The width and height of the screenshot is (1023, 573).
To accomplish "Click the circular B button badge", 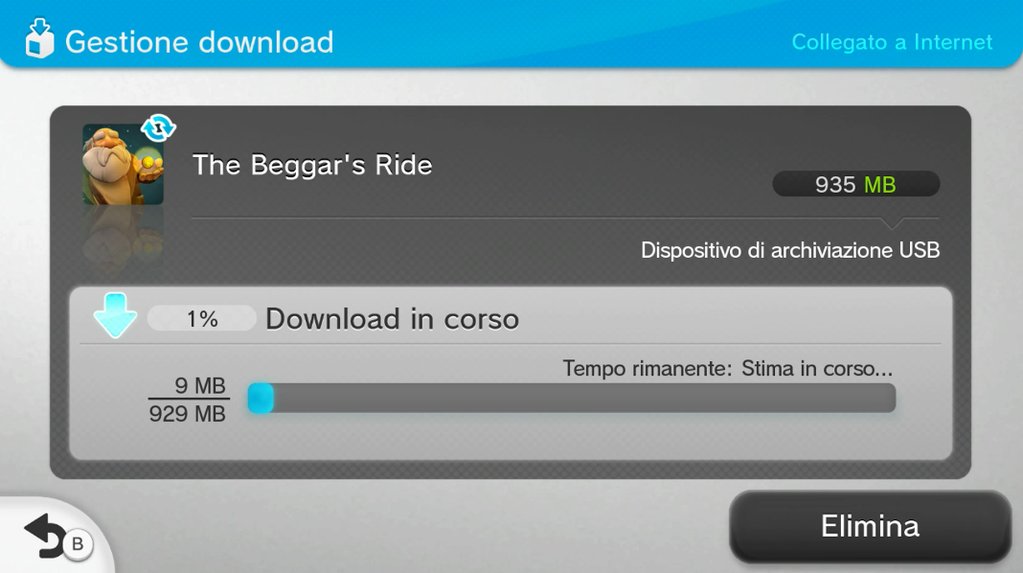I will tap(78, 544).
